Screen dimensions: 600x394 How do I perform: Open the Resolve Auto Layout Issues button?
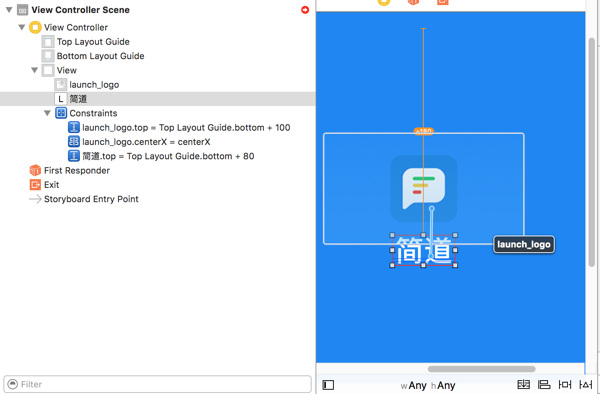click(585, 385)
